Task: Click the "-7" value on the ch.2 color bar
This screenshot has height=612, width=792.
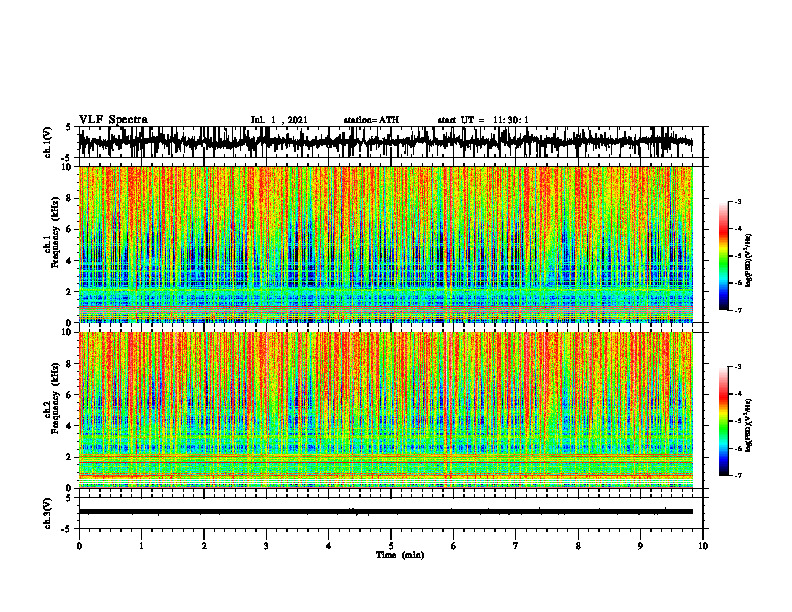Action: pyautogui.click(x=737, y=476)
